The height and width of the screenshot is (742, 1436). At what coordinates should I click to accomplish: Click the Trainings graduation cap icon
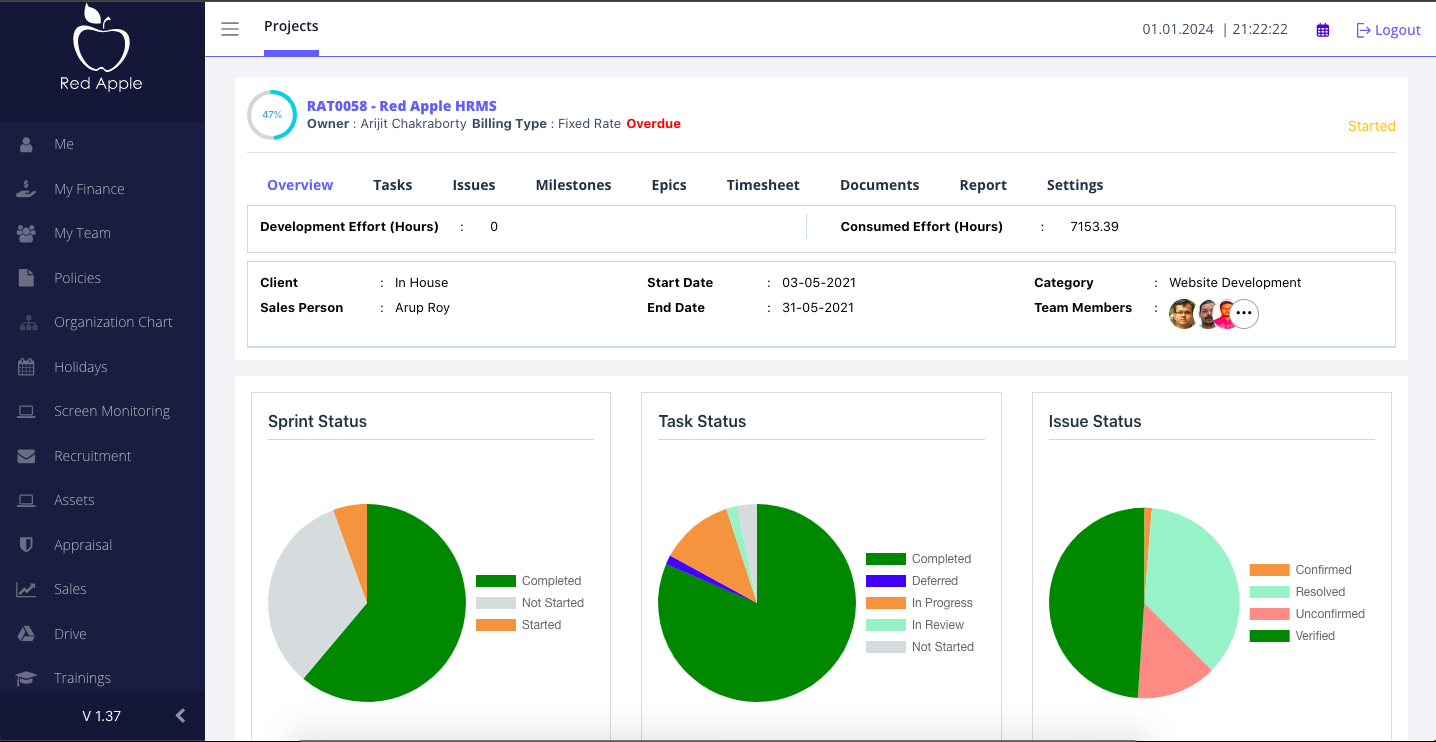[x=27, y=678]
